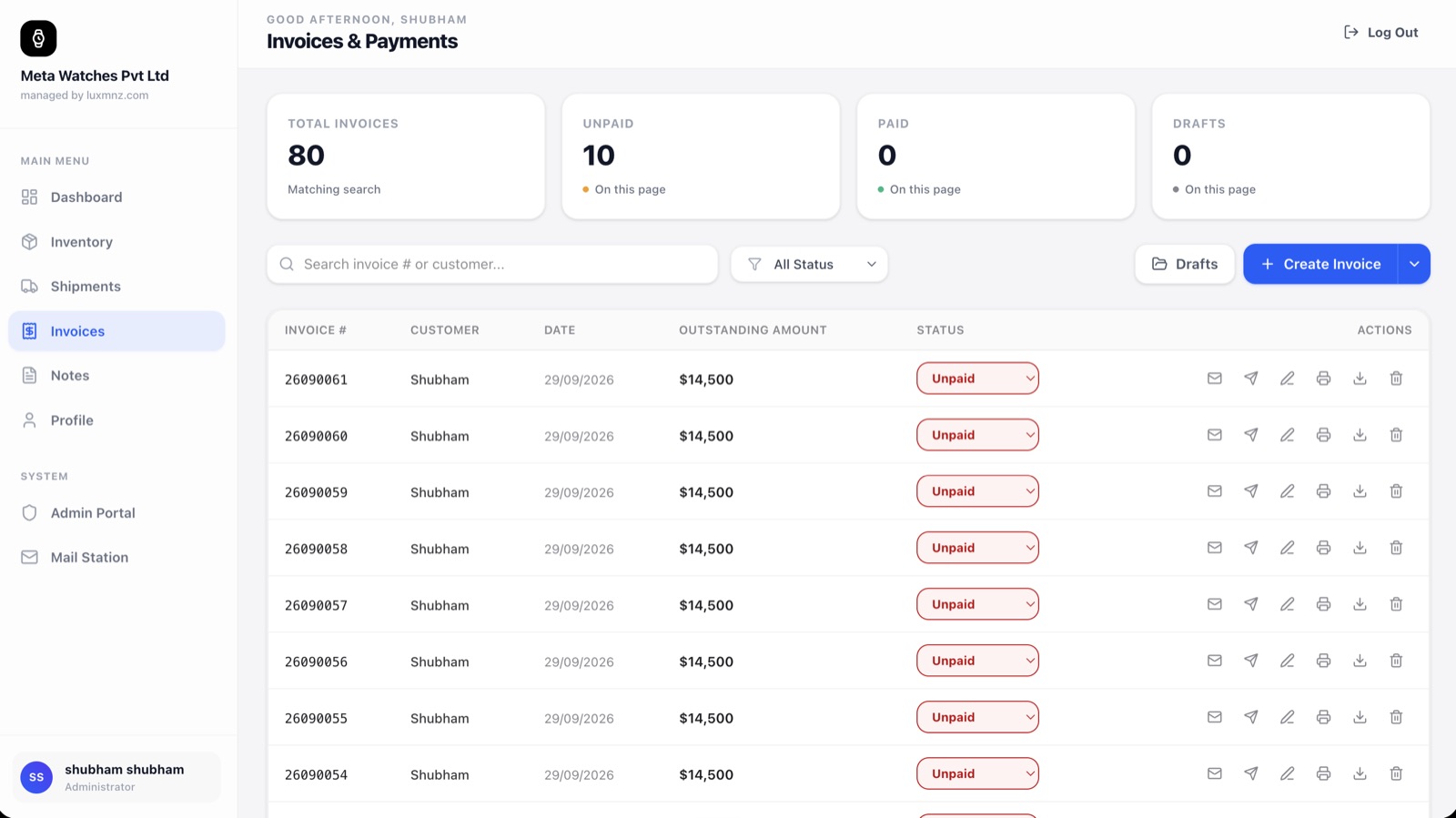Open Unpaid status dropdown for invoice 26090055
Image resolution: width=1456 pixels, height=818 pixels.
pos(977,717)
